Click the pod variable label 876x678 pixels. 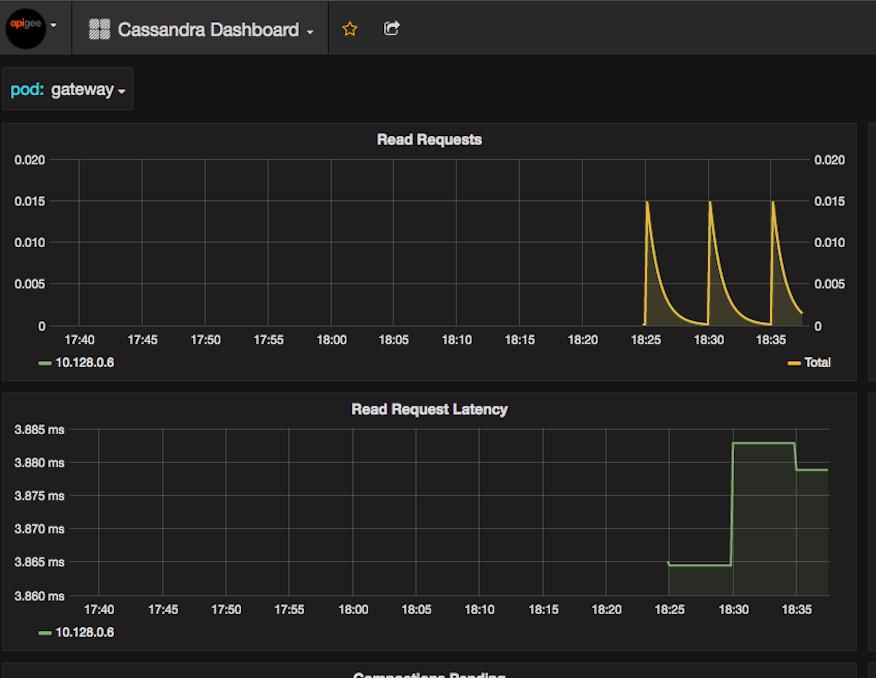(x=27, y=90)
